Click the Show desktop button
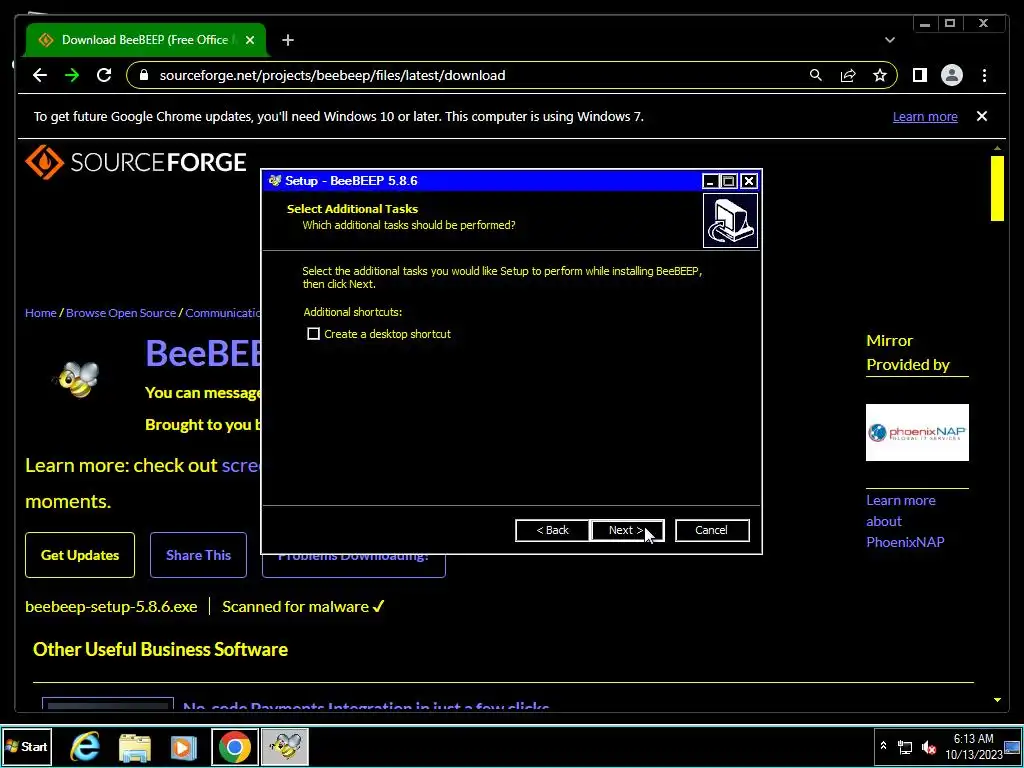The height and width of the screenshot is (768, 1024). point(1013,746)
